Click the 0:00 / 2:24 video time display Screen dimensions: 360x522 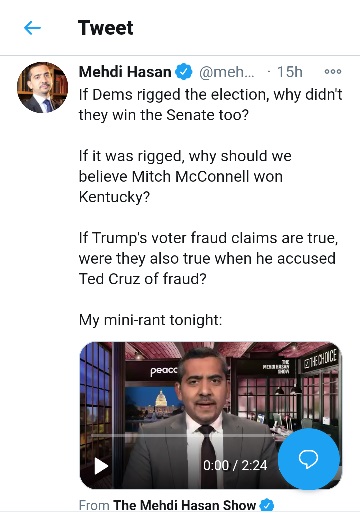click(235, 465)
